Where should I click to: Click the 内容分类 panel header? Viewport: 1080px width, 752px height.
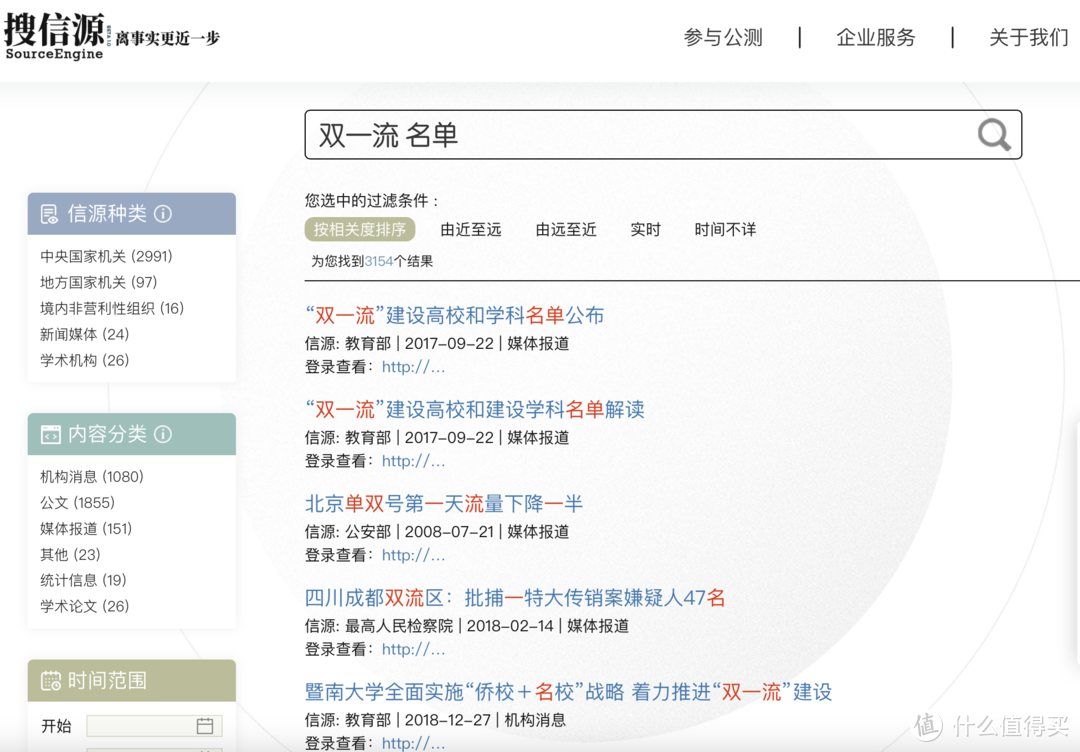[132, 435]
